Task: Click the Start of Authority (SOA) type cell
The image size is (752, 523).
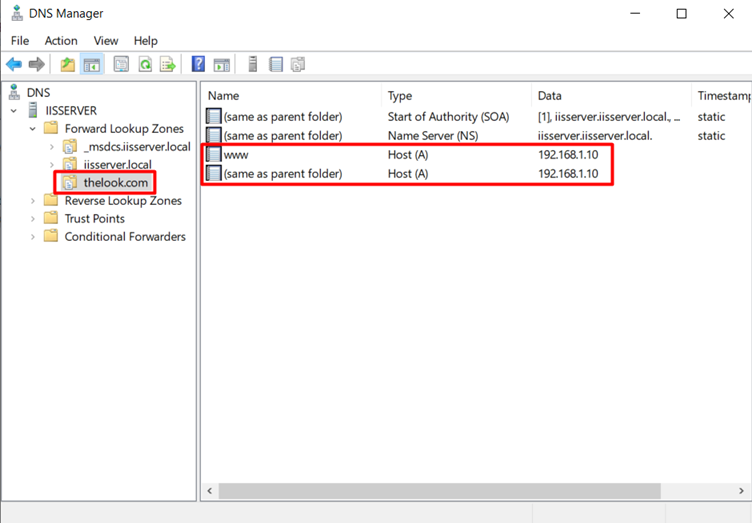Action: 448,116
